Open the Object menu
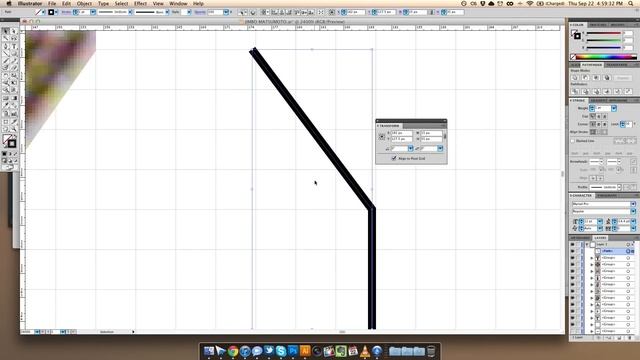Image resolution: width=640 pixels, height=360 pixels. pos(84,3)
